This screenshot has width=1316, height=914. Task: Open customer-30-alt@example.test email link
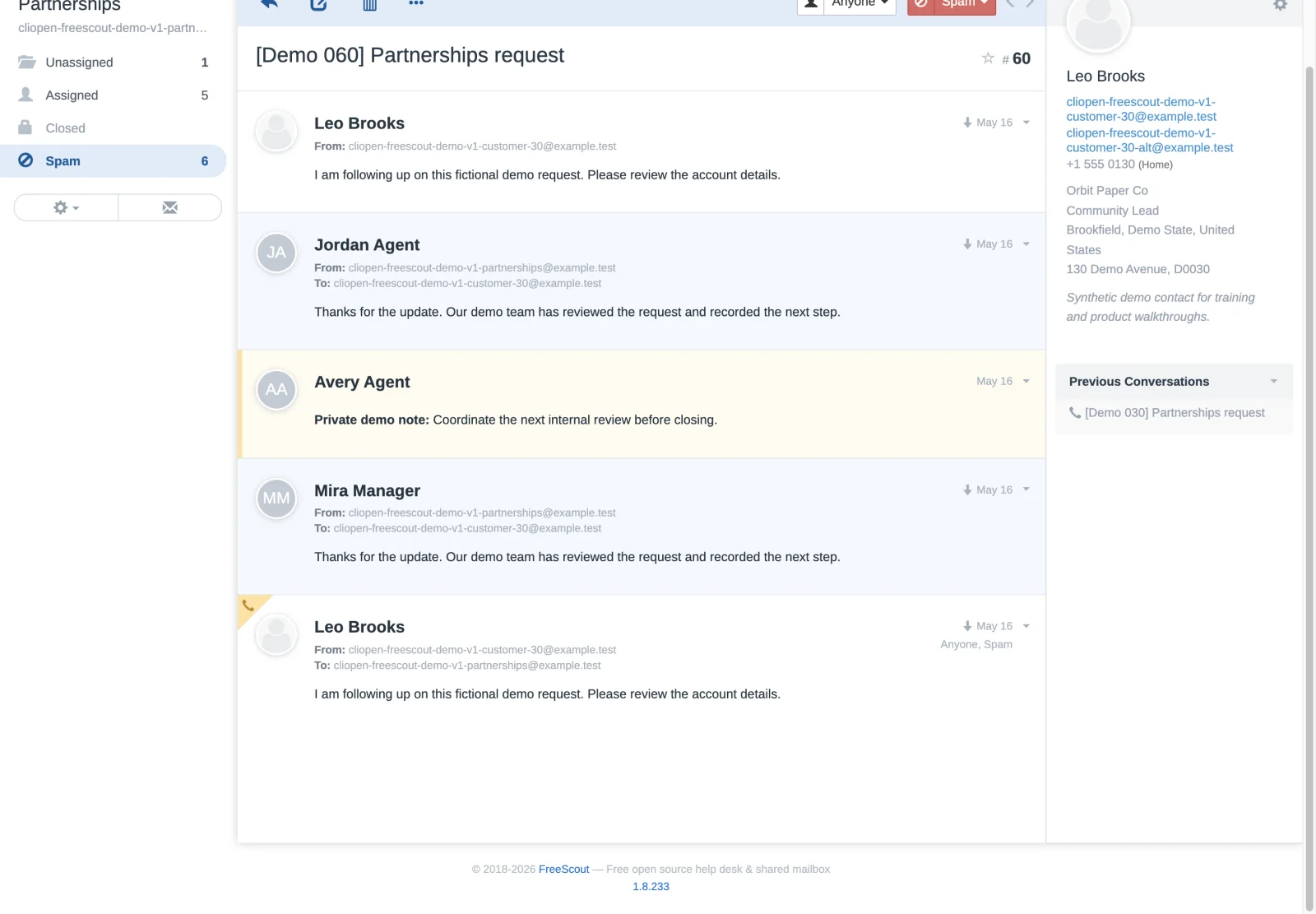(x=1150, y=141)
